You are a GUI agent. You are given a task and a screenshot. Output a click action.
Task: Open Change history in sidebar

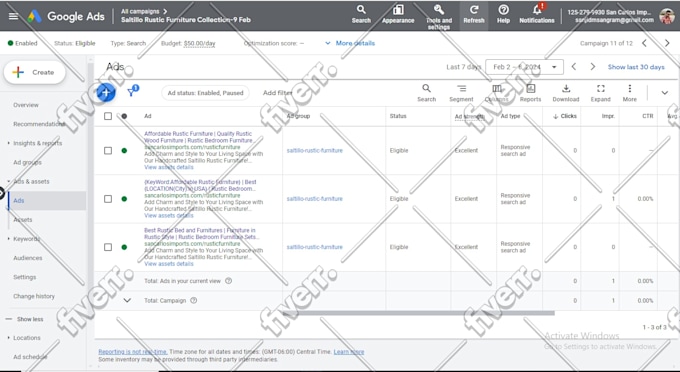(x=34, y=296)
